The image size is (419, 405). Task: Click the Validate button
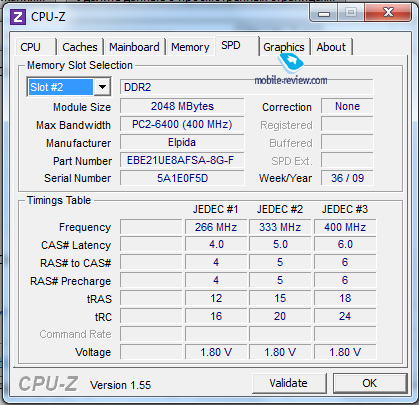[x=289, y=383]
